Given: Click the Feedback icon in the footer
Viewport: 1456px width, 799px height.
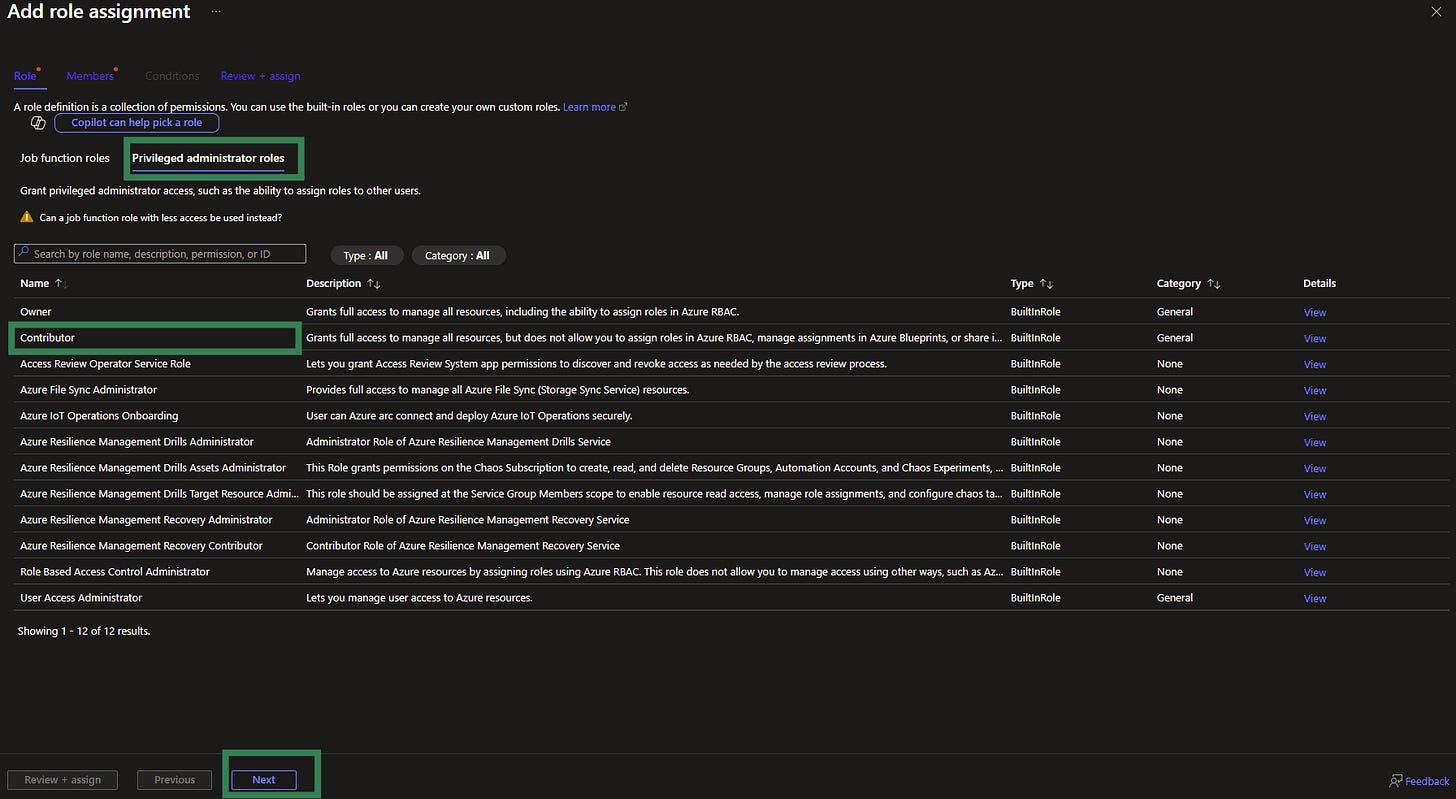Looking at the screenshot, I should (1396, 780).
